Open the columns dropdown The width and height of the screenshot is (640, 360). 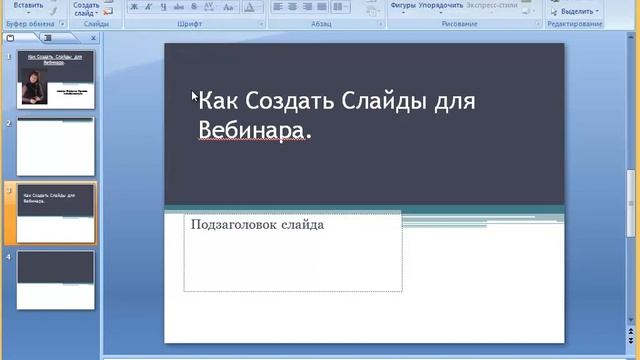click(x=340, y=7)
